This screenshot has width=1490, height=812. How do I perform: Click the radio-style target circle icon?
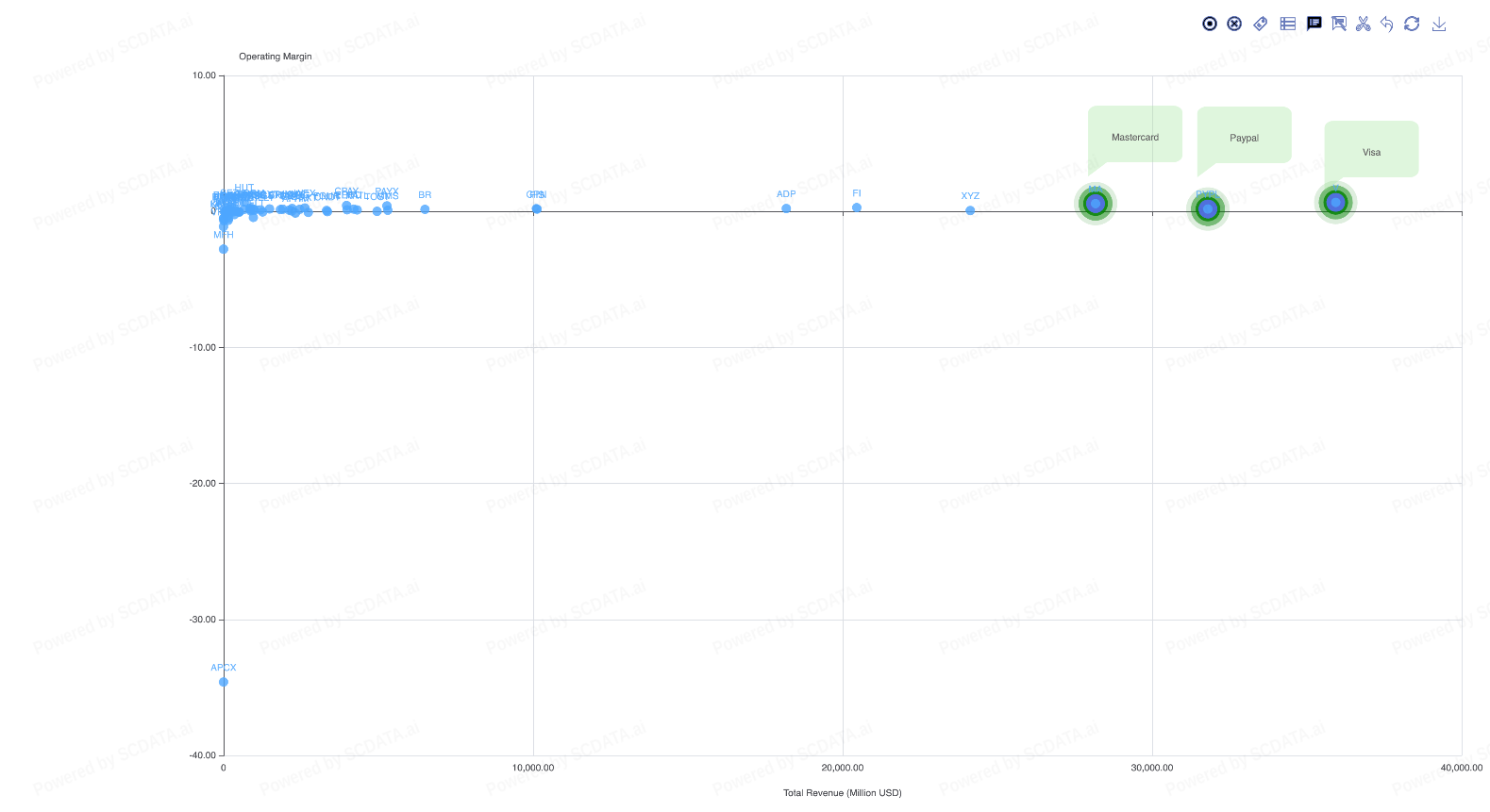(x=1209, y=24)
